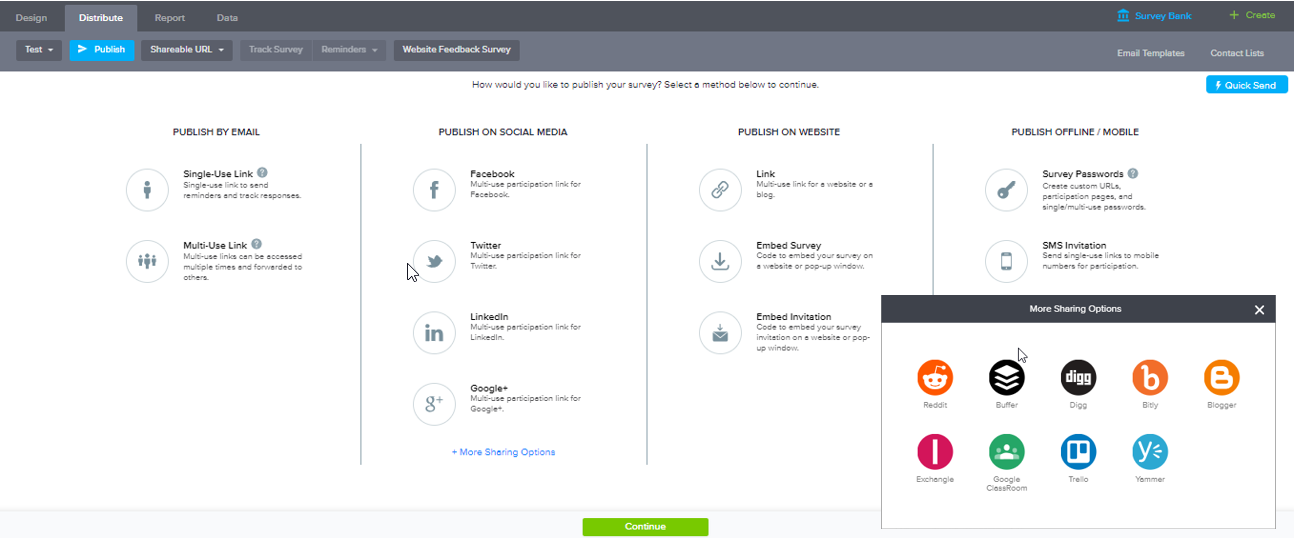Click the Quick Send button
1294x538 pixels.
(x=1247, y=85)
